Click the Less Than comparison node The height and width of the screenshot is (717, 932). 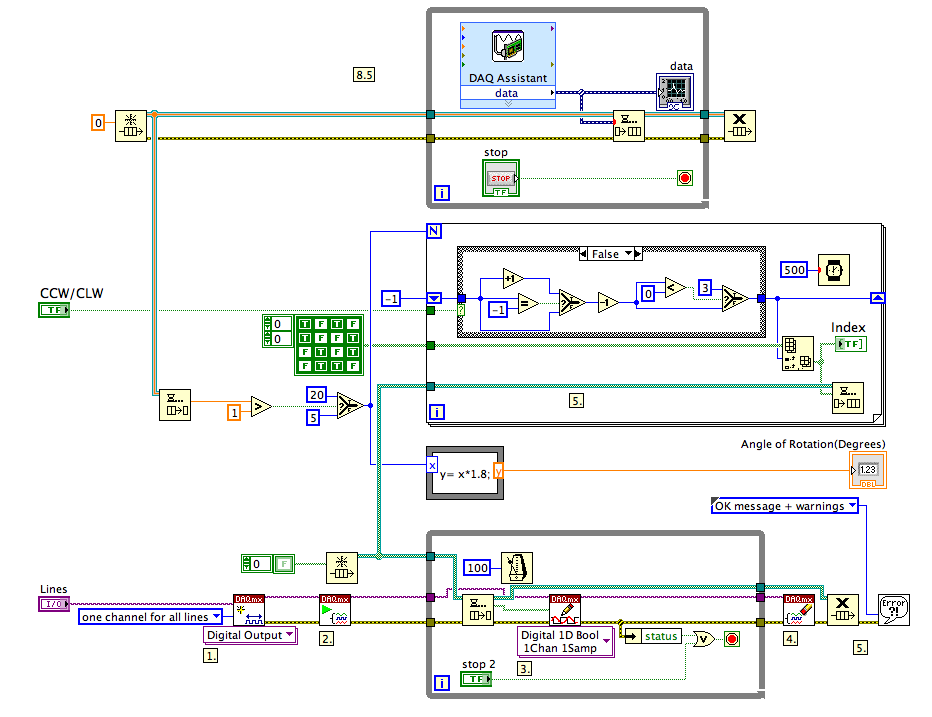[x=675, y=288]
